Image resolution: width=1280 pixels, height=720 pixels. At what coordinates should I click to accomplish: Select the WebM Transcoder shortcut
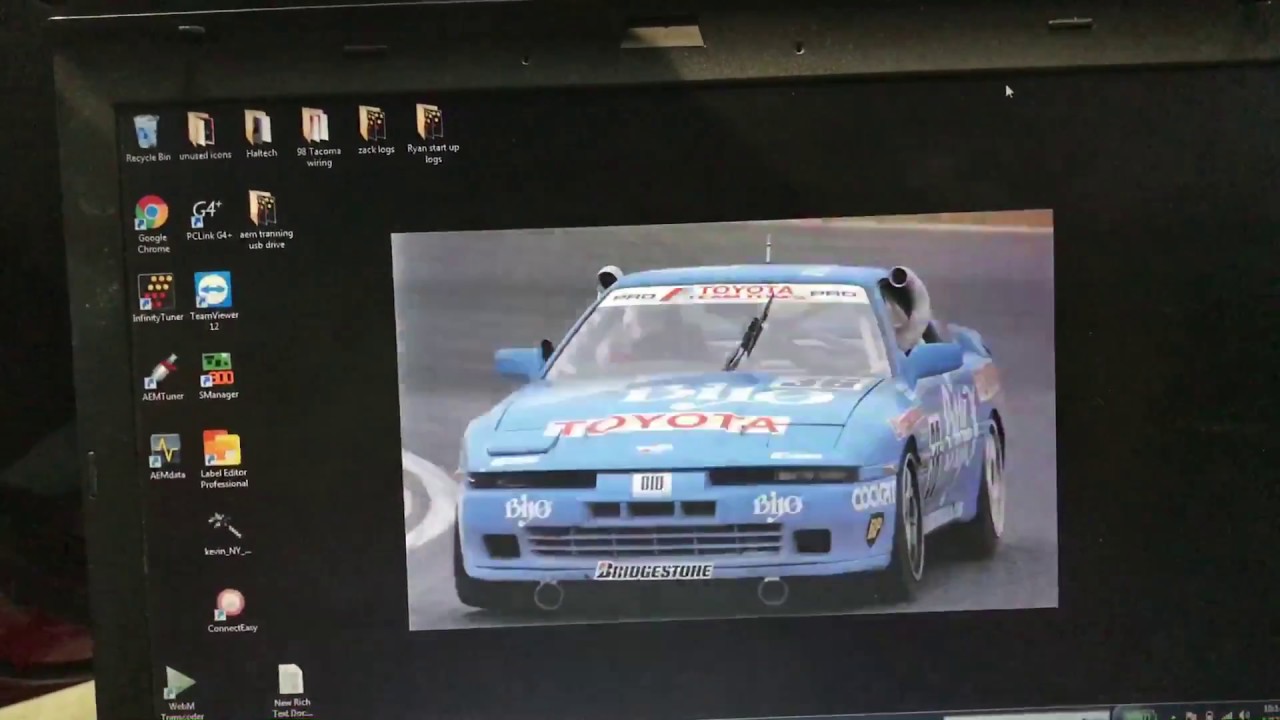[181, 693]
